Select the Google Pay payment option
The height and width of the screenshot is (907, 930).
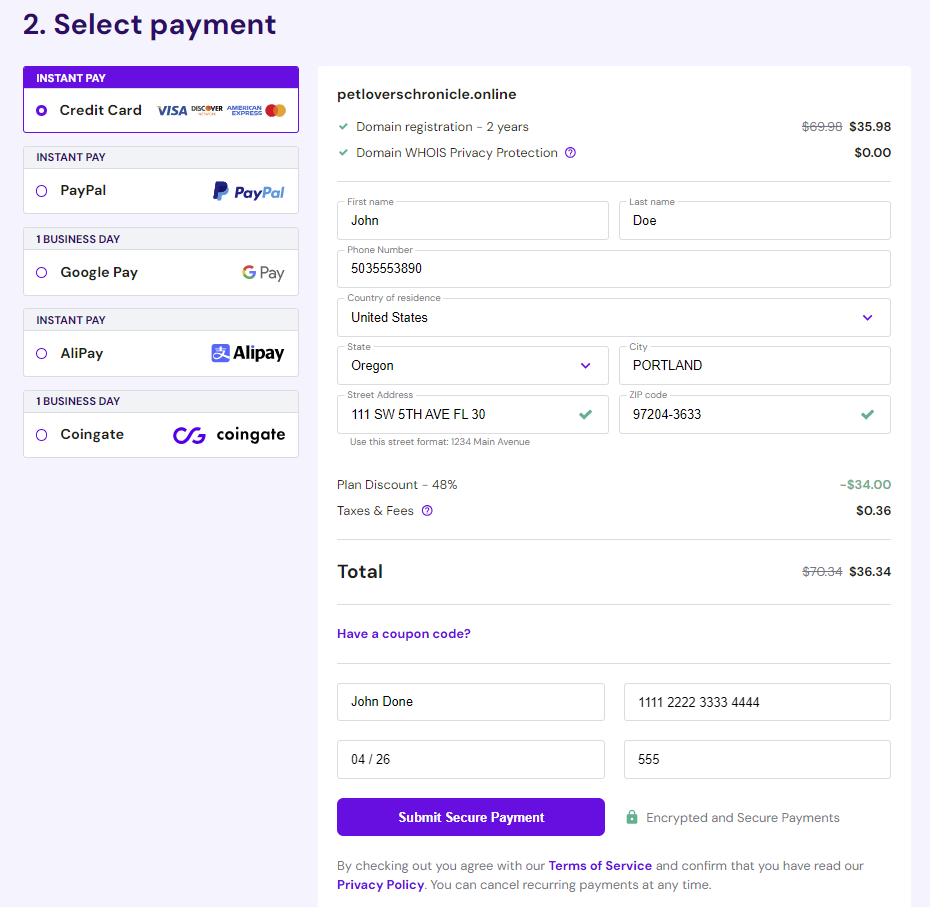point(41,271)
